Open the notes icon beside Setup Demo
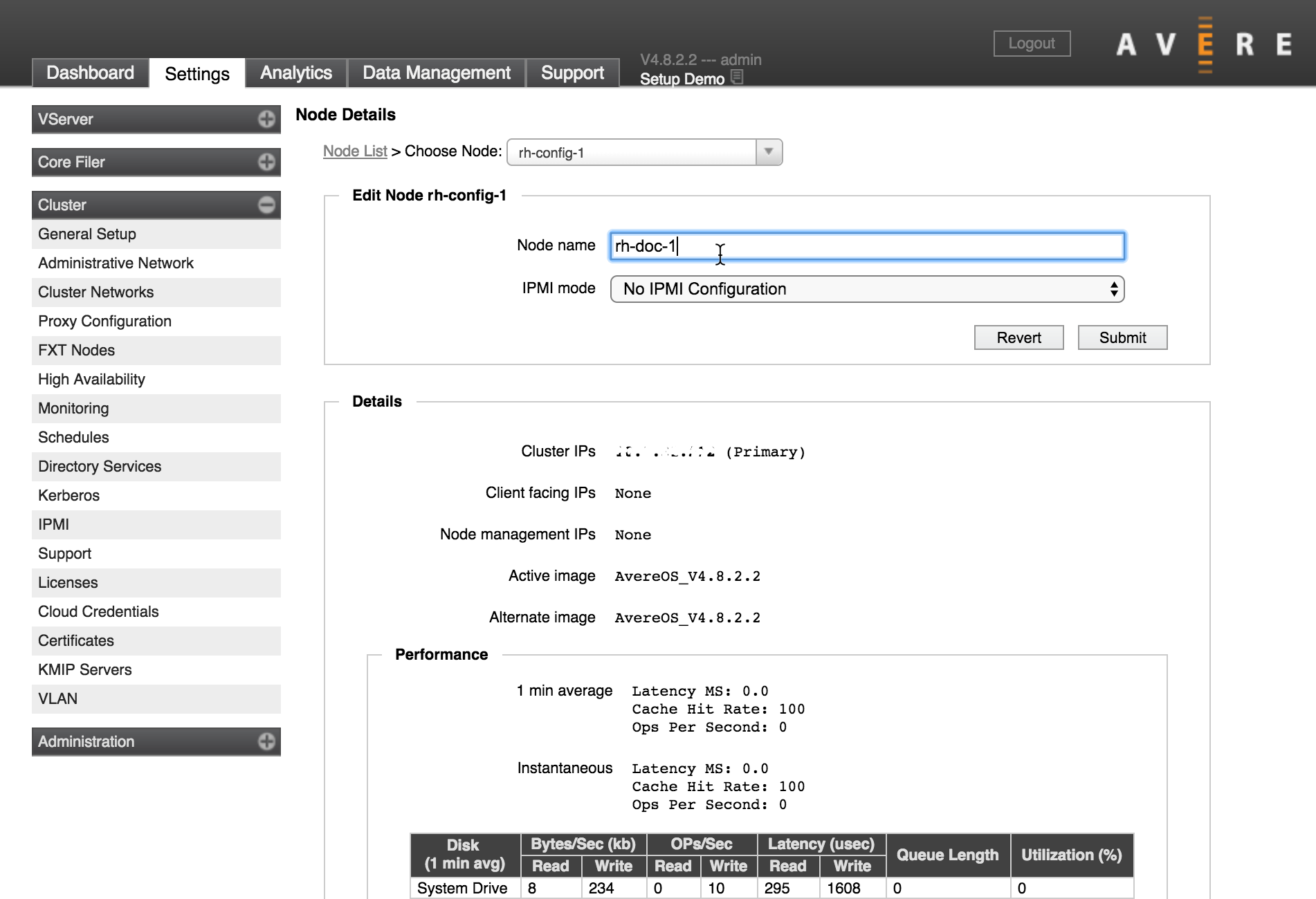 (737, 77)
